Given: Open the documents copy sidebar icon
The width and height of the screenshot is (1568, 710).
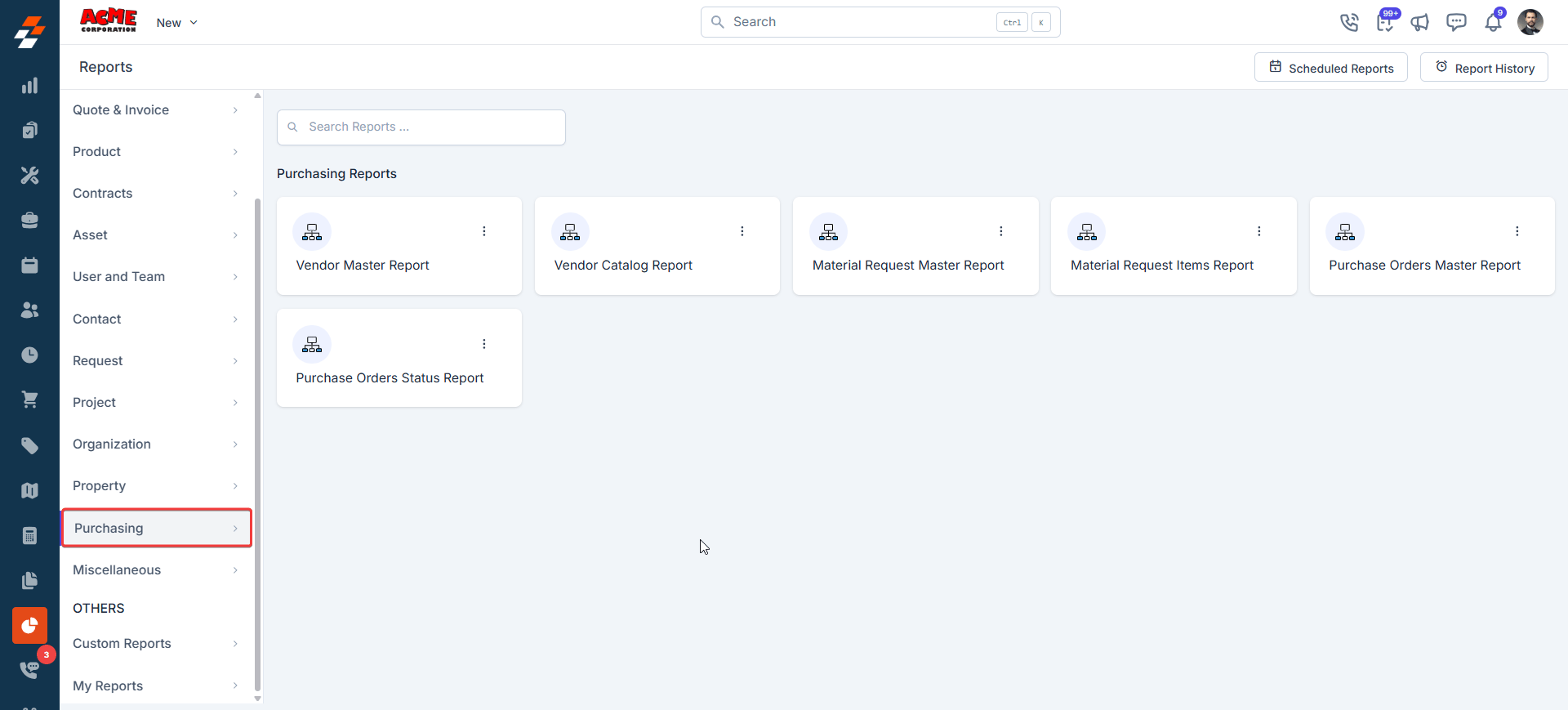Looking at the screenshot, I should tap(29, 580).
